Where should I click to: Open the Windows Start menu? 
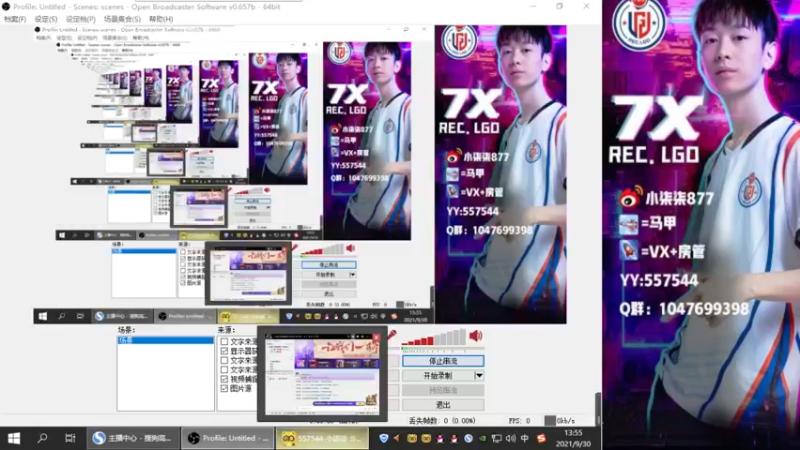pos(14,438)
